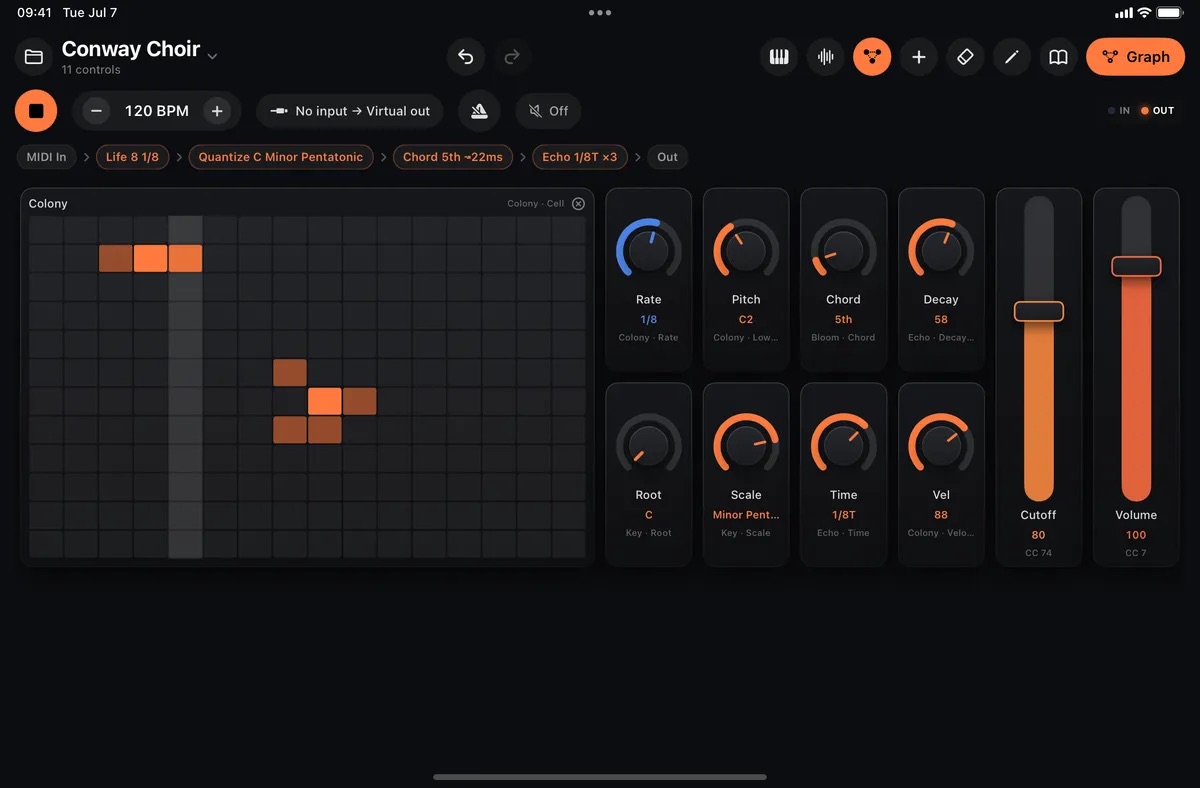Screen dimensions: 1200x788
Task: Open the project folder browser
Action: [x=34, y=57]
